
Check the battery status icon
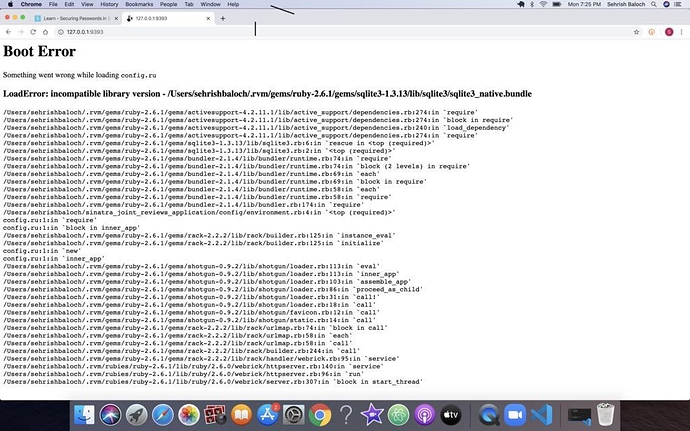(x=557, y=4)
